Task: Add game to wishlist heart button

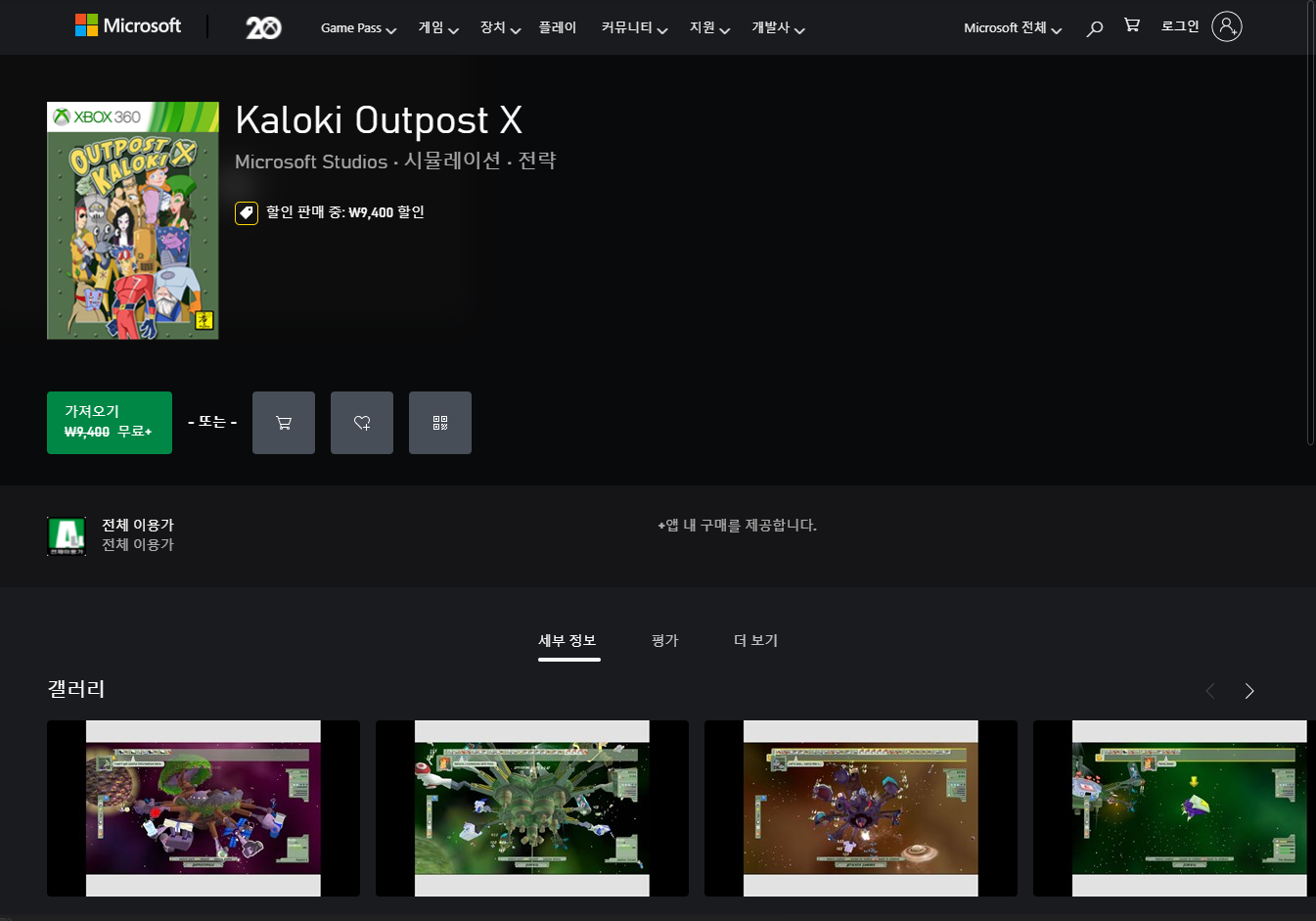Action: point(362,423)
